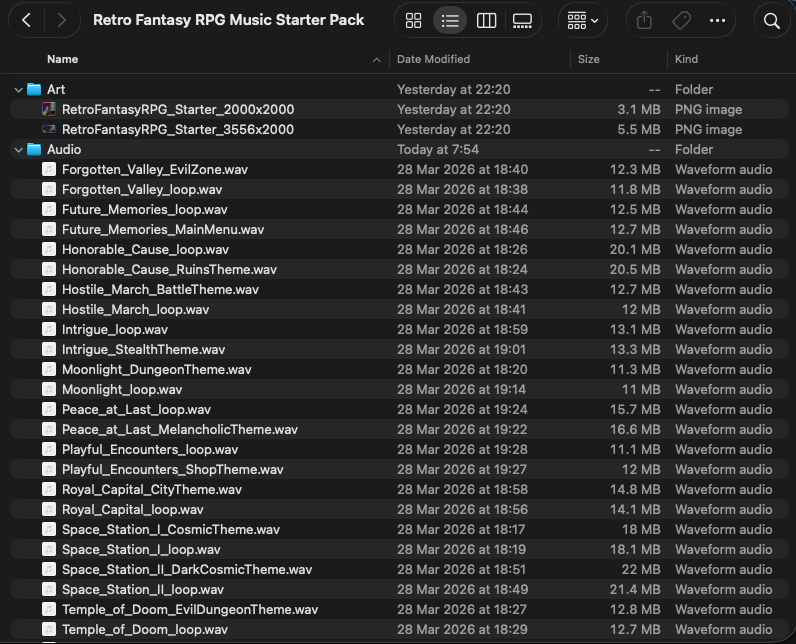This screenshot has width=796, height=644.
Task: Go back with the left chevron
Action: tap(26, 20)
